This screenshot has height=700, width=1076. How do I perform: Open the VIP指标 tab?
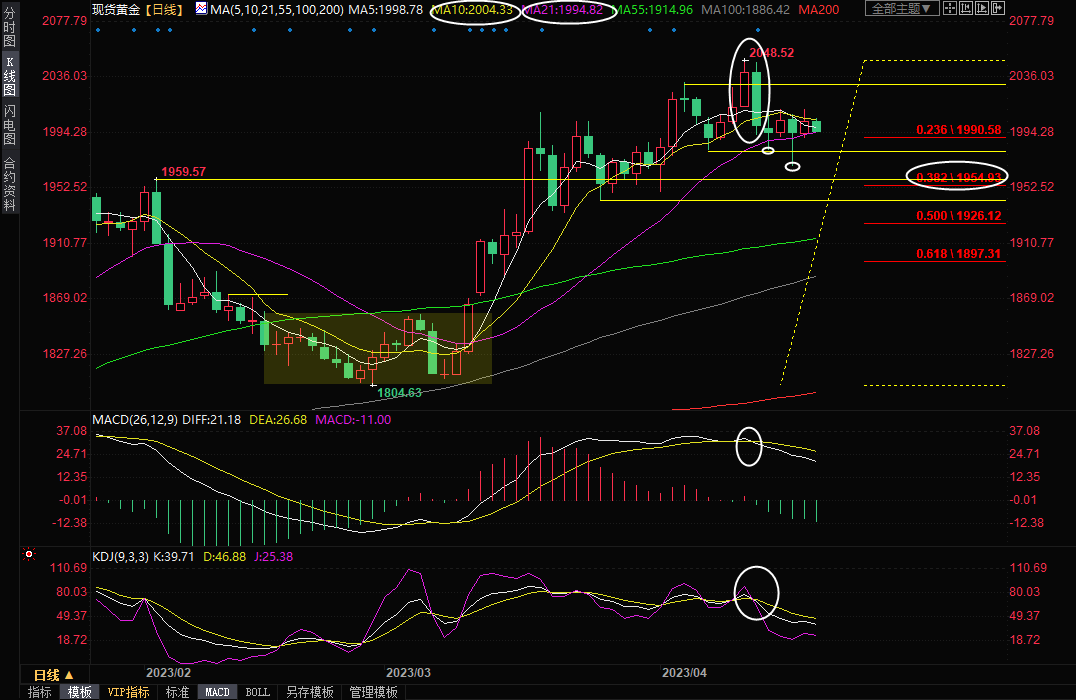click(x=128, y=692)
